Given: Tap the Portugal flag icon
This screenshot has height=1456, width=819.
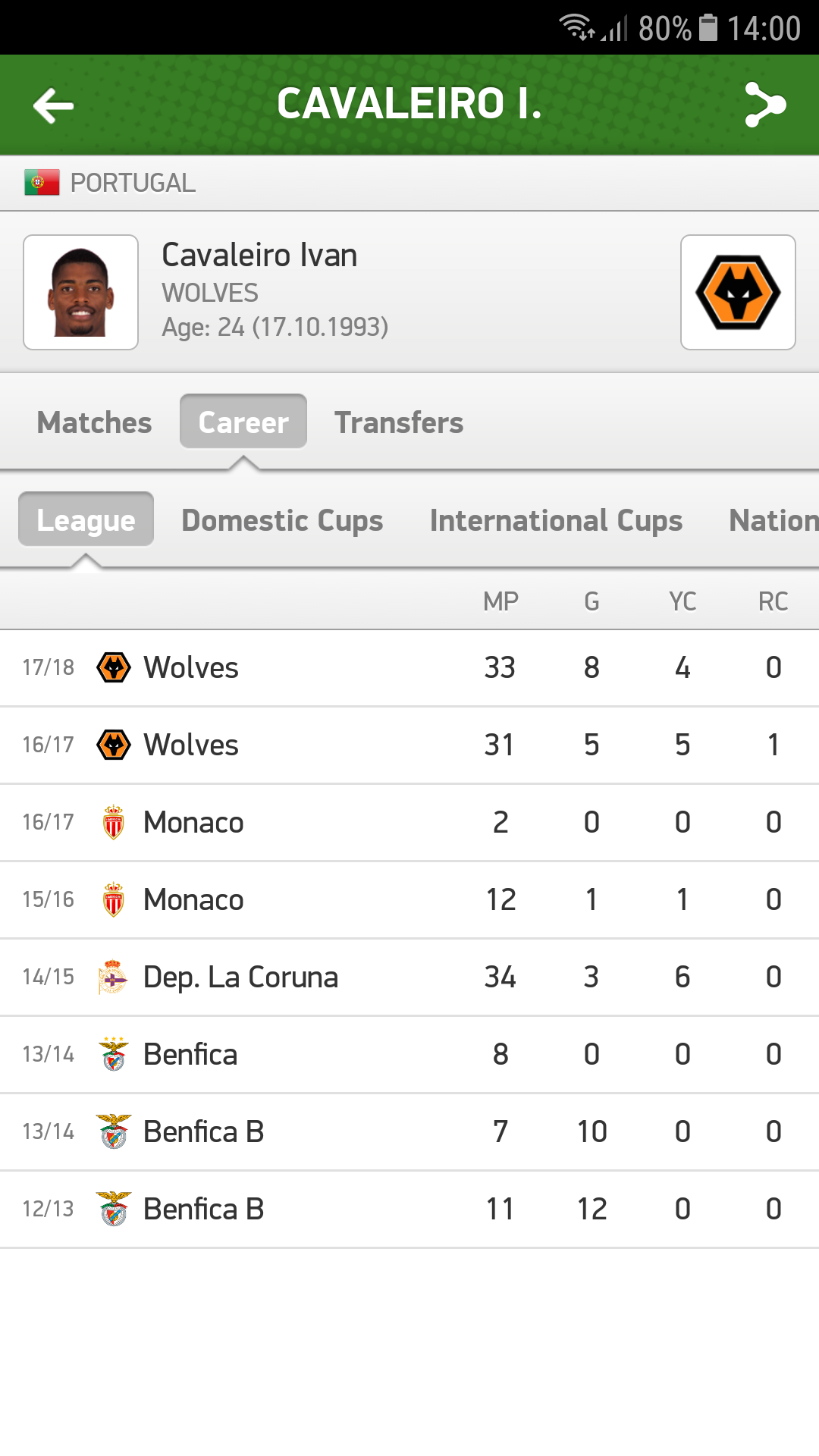Looking at the screenshot, I should tap(42, 183).
